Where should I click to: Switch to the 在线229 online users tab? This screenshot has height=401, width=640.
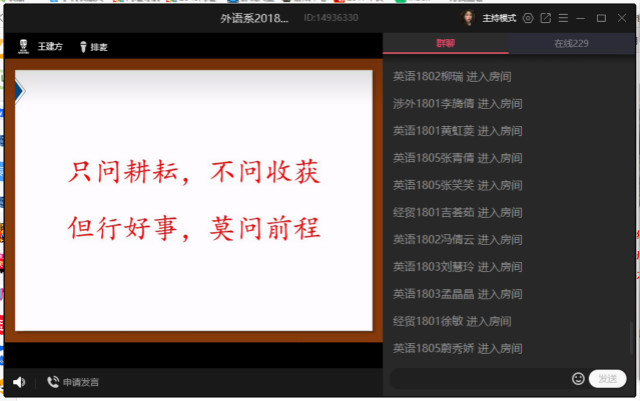tap(571, 43)
